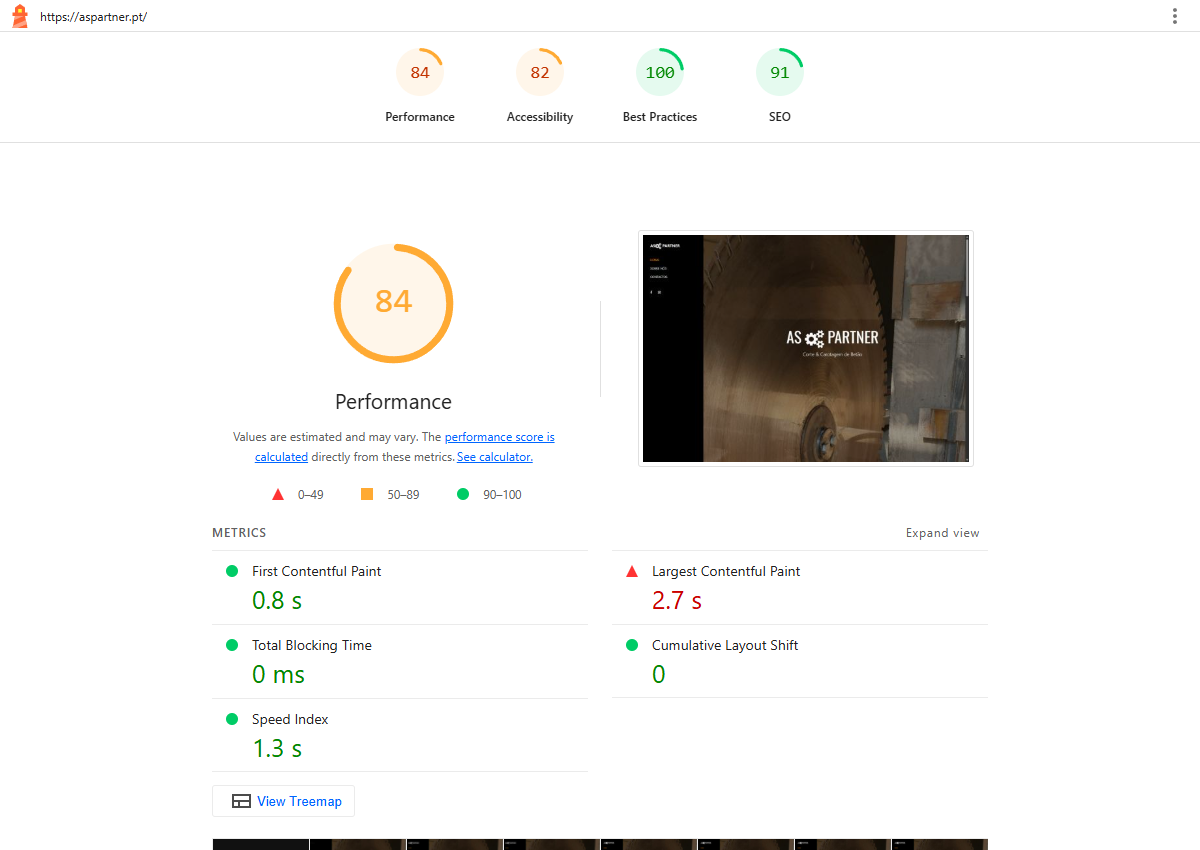The width and height of the screenshot is (1200, 850).
Task: Click the green circle beside Total Blocking Time
Action: 232,645
